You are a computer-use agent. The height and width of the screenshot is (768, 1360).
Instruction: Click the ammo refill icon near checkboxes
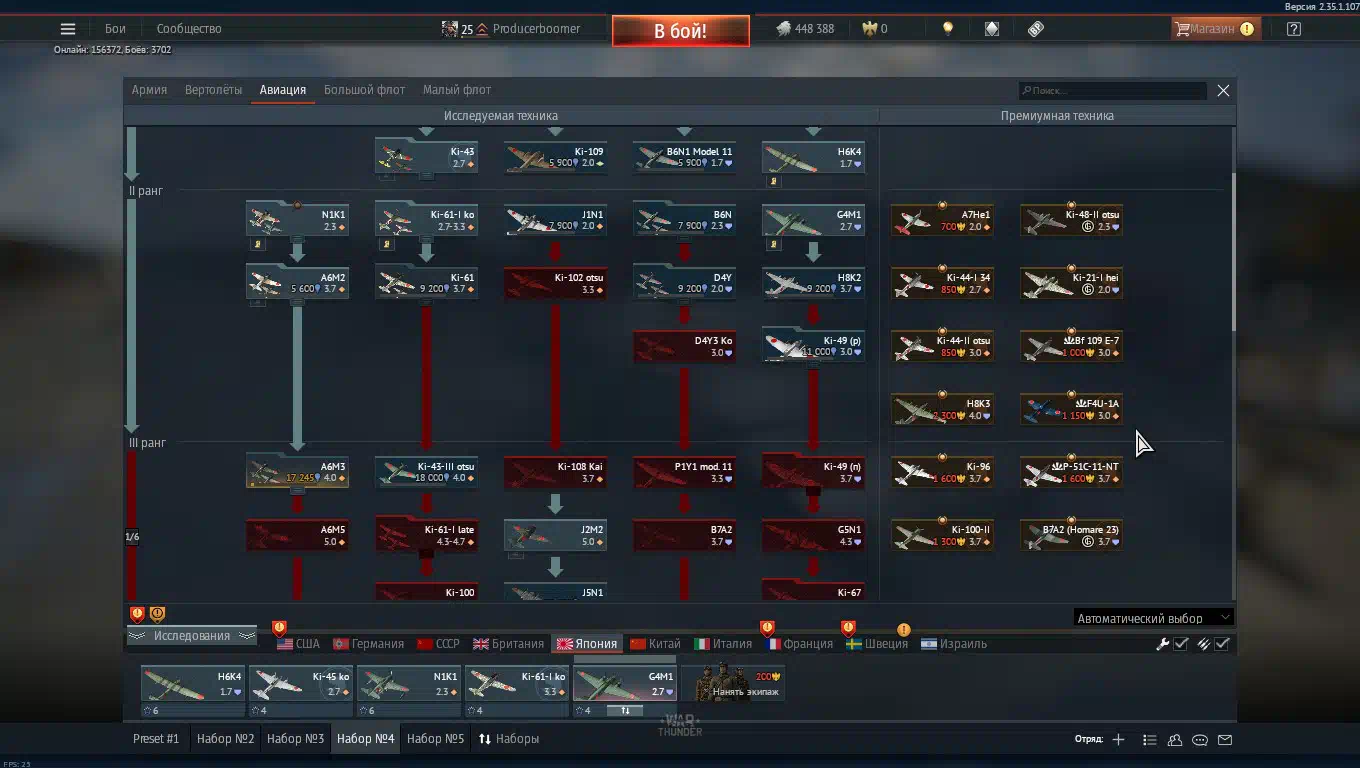(x=1204, y=644)
